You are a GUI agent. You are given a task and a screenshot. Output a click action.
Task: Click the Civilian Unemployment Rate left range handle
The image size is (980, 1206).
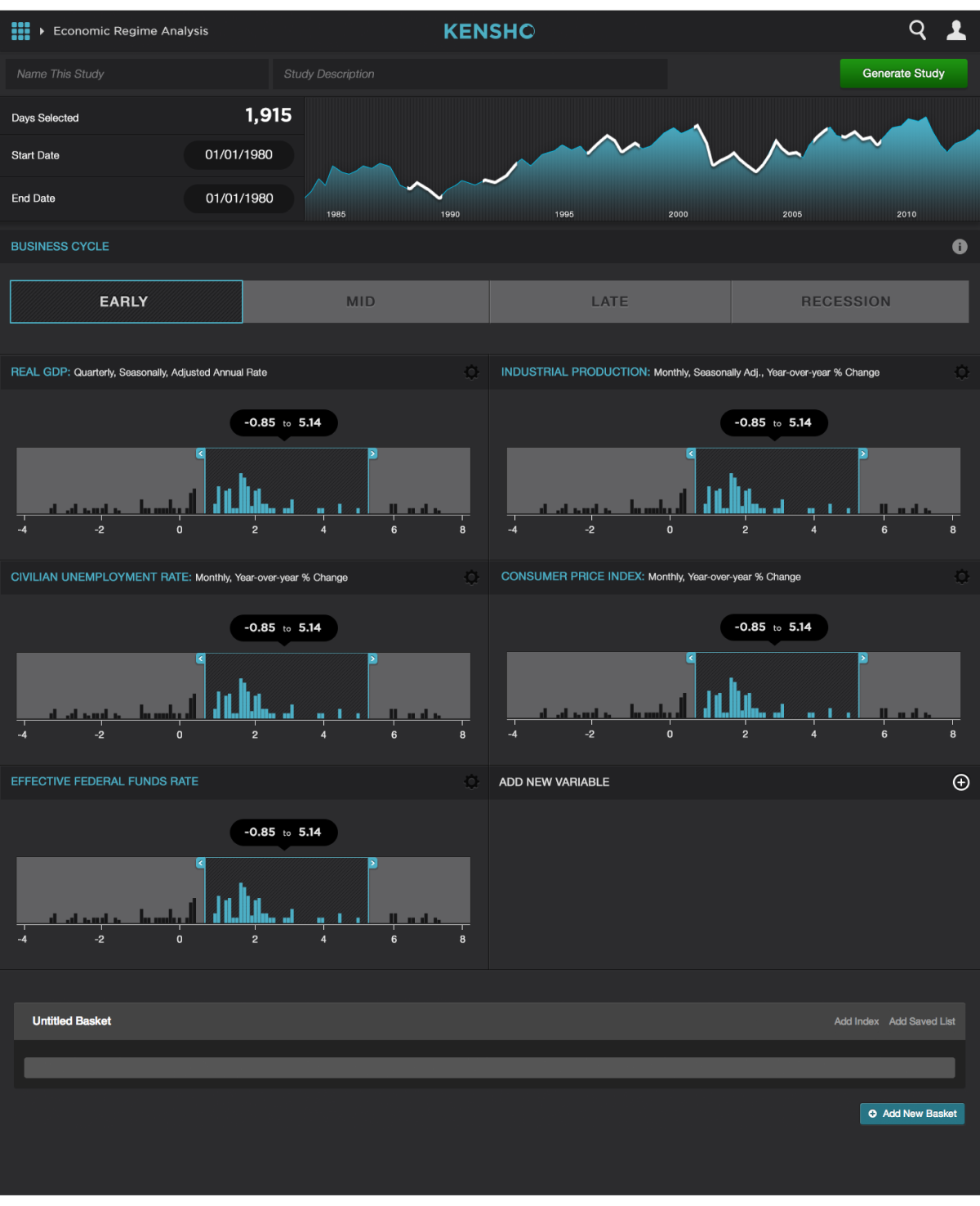point(200,659)
